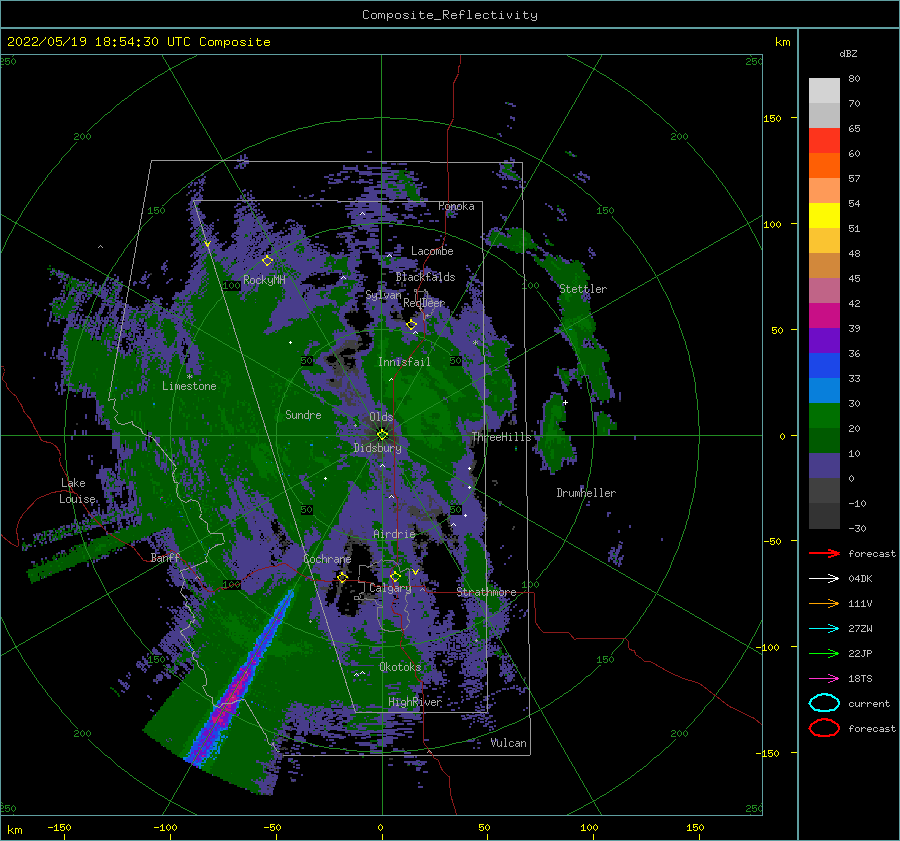Click the RockyMH label on the map
This screenshot has height=841, width=900.
[264, 280]
